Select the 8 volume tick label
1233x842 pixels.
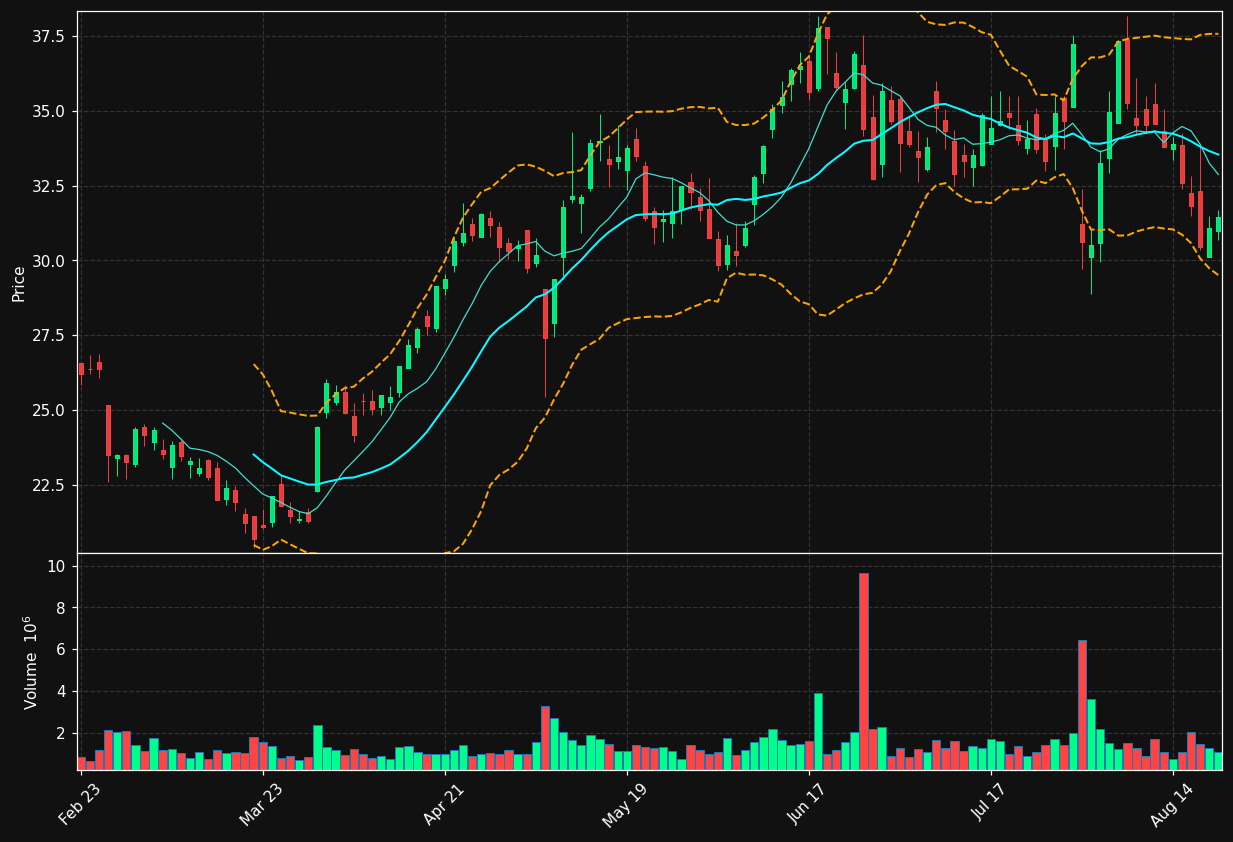coord(63,608)
